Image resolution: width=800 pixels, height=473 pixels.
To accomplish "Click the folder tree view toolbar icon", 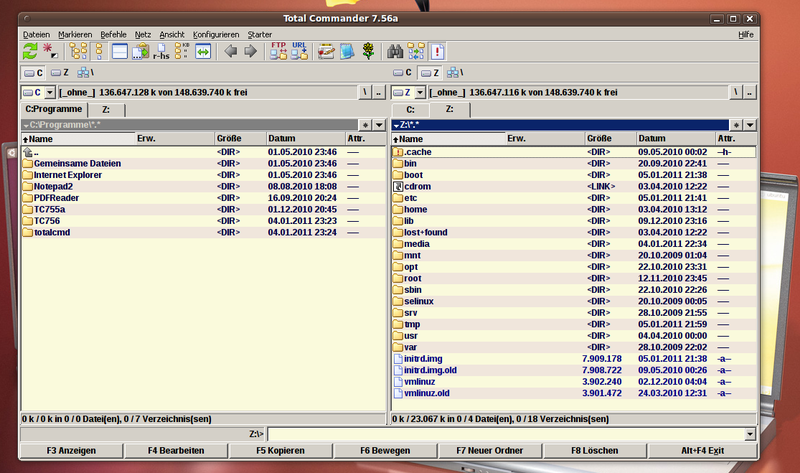I will [x=79, y=51].
